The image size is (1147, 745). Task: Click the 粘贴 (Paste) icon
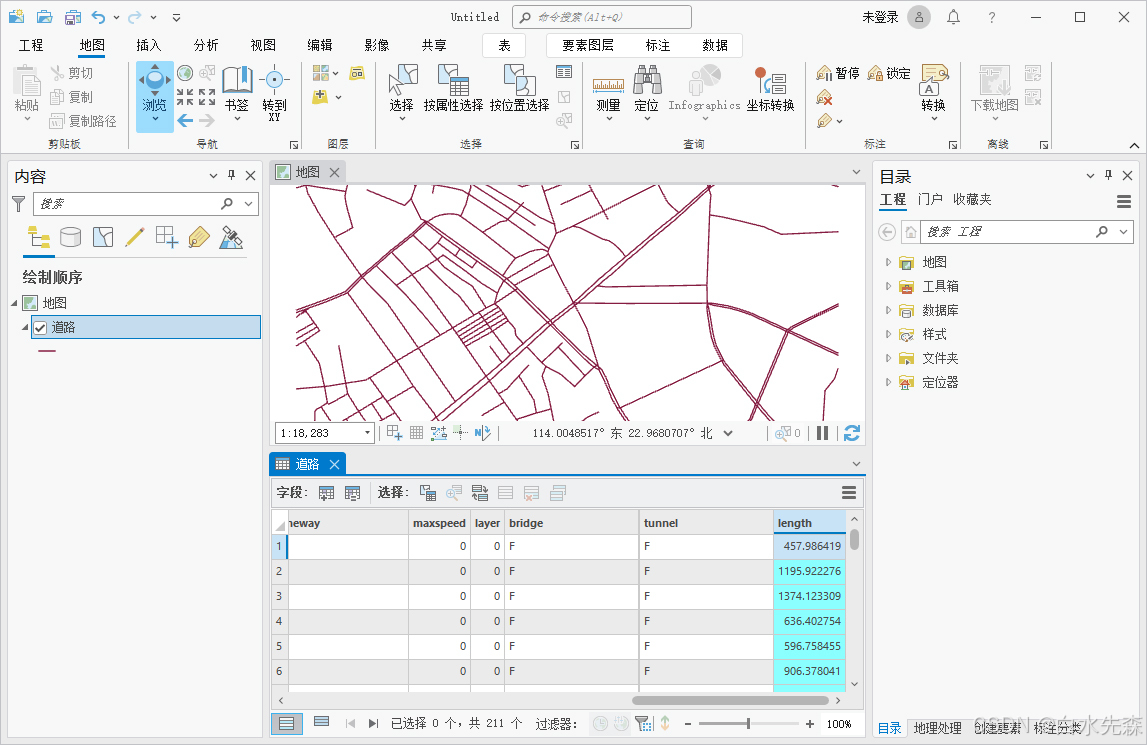[x=26, y=81]
